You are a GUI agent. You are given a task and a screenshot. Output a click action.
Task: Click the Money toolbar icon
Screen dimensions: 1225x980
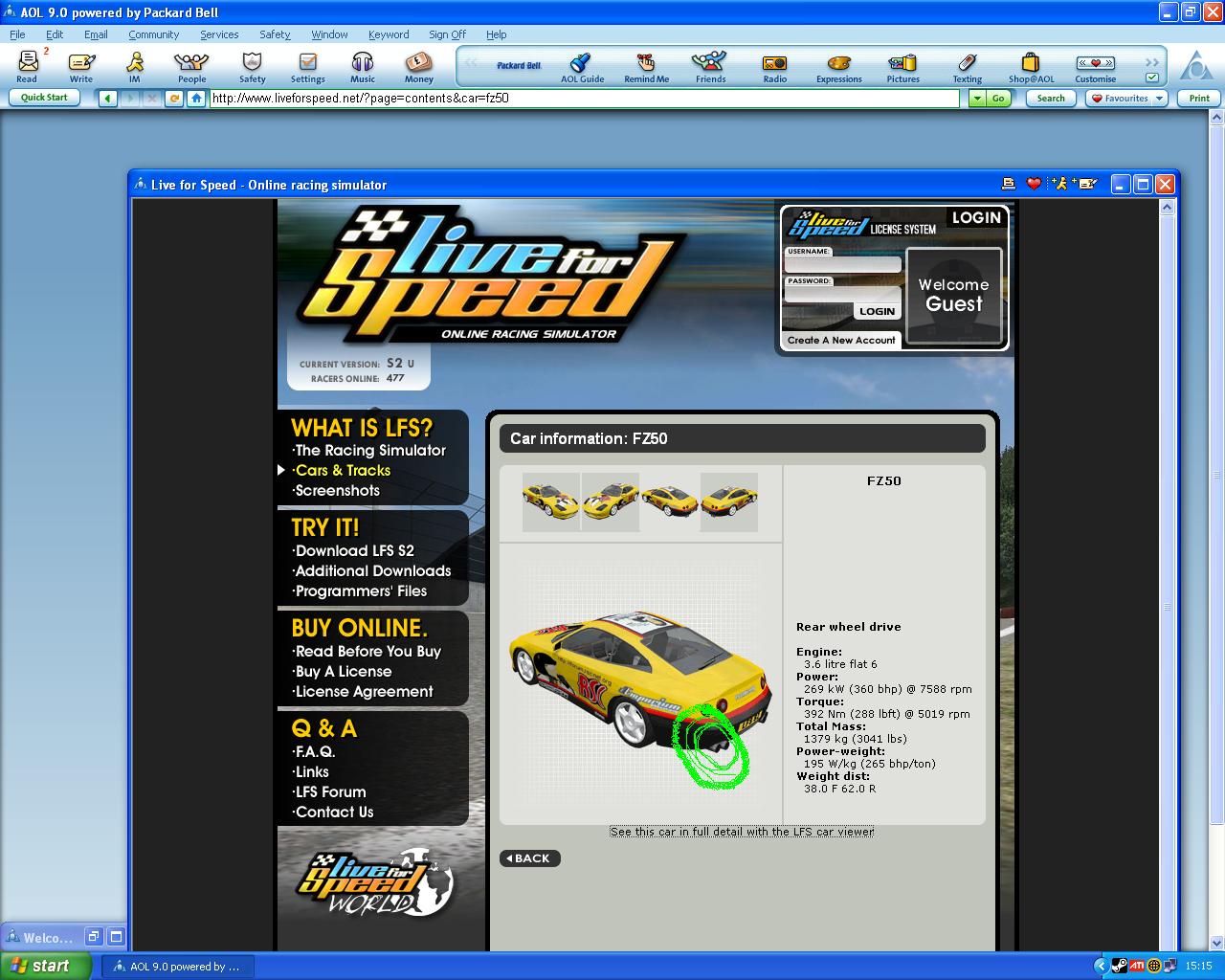coord(418,66)
